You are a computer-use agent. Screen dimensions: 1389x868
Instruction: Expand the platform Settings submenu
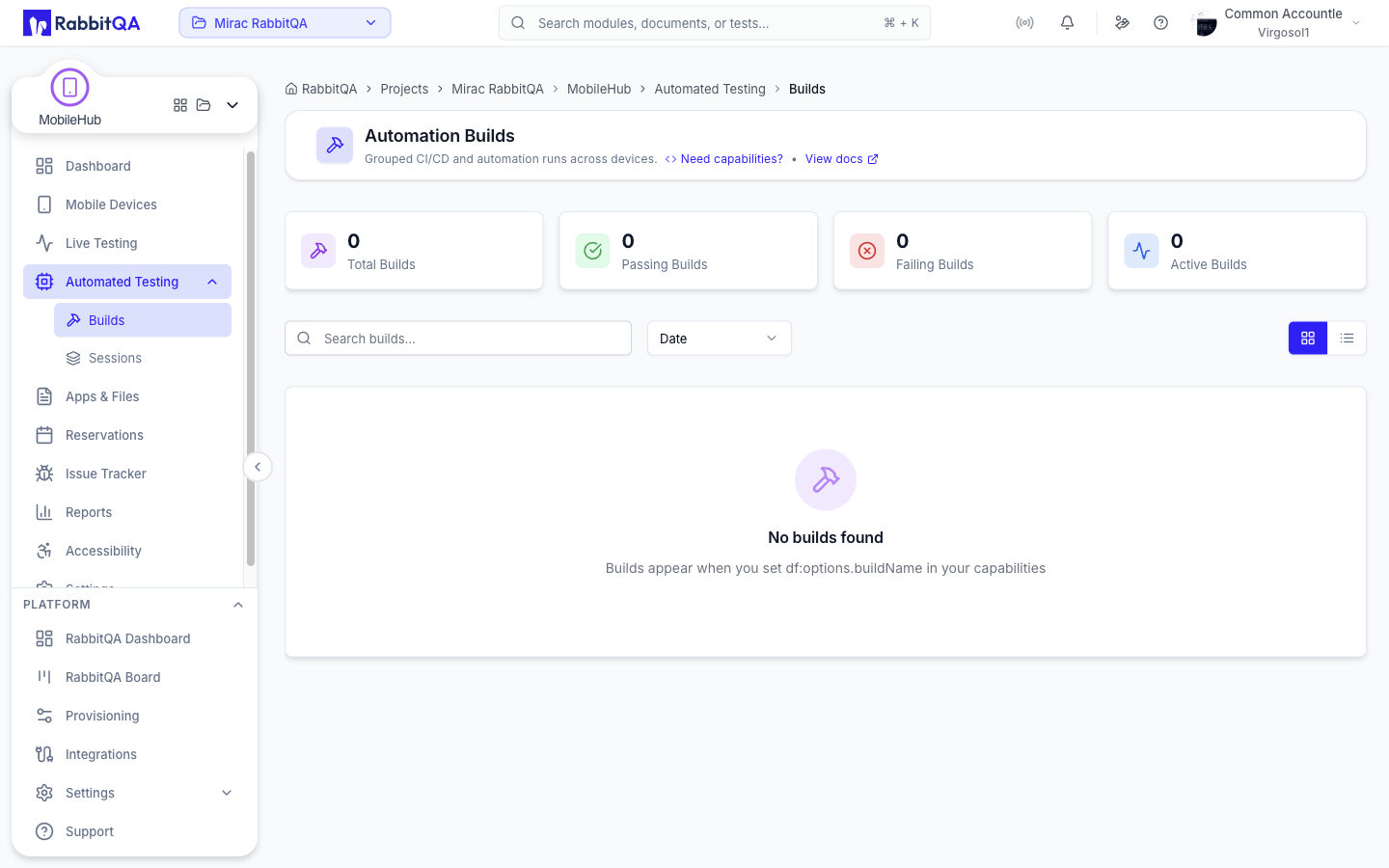point(227,793)
